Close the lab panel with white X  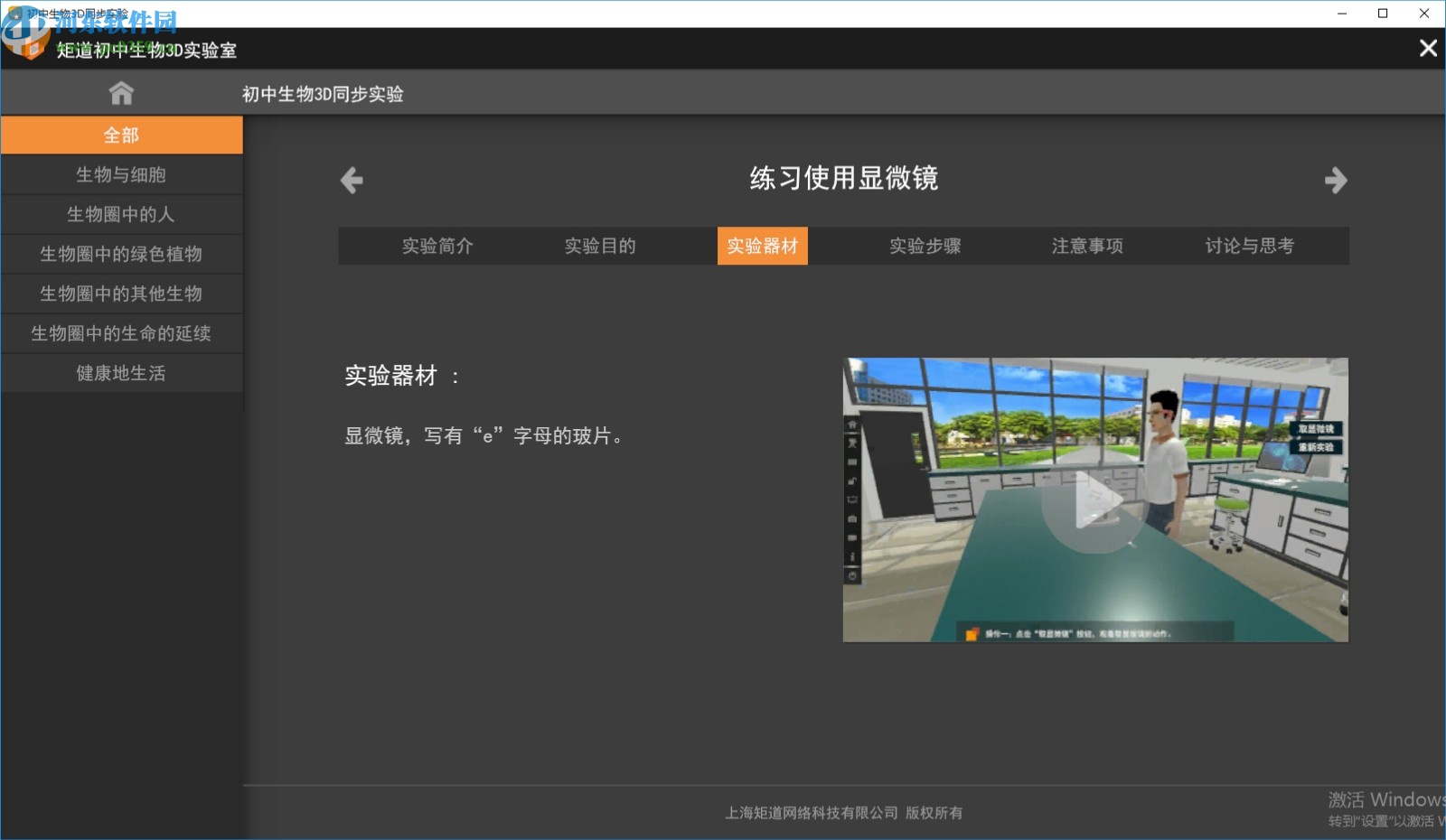pos(1428,49)
